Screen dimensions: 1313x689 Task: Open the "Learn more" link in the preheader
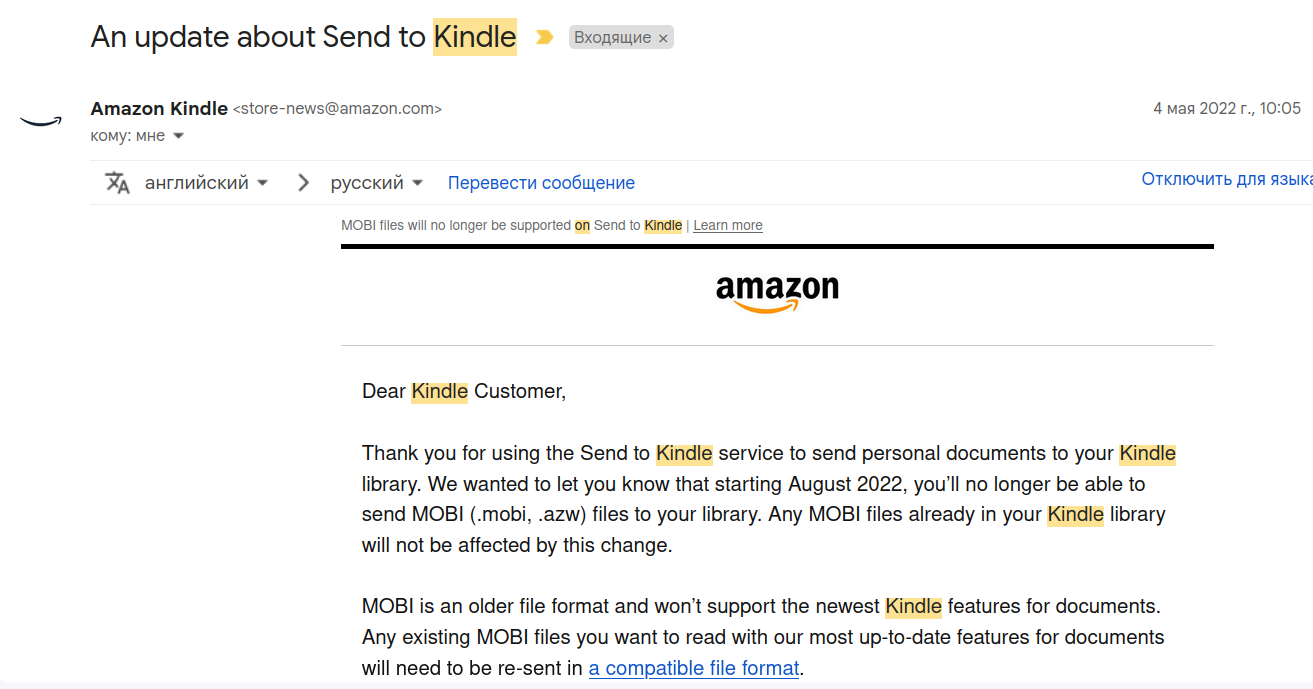pos(728,226)
